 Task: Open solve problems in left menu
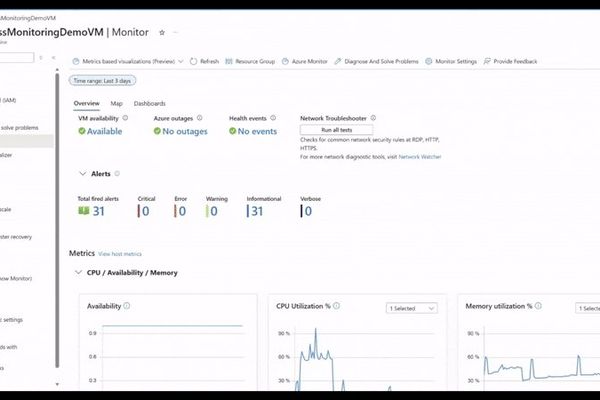point(19,128)
